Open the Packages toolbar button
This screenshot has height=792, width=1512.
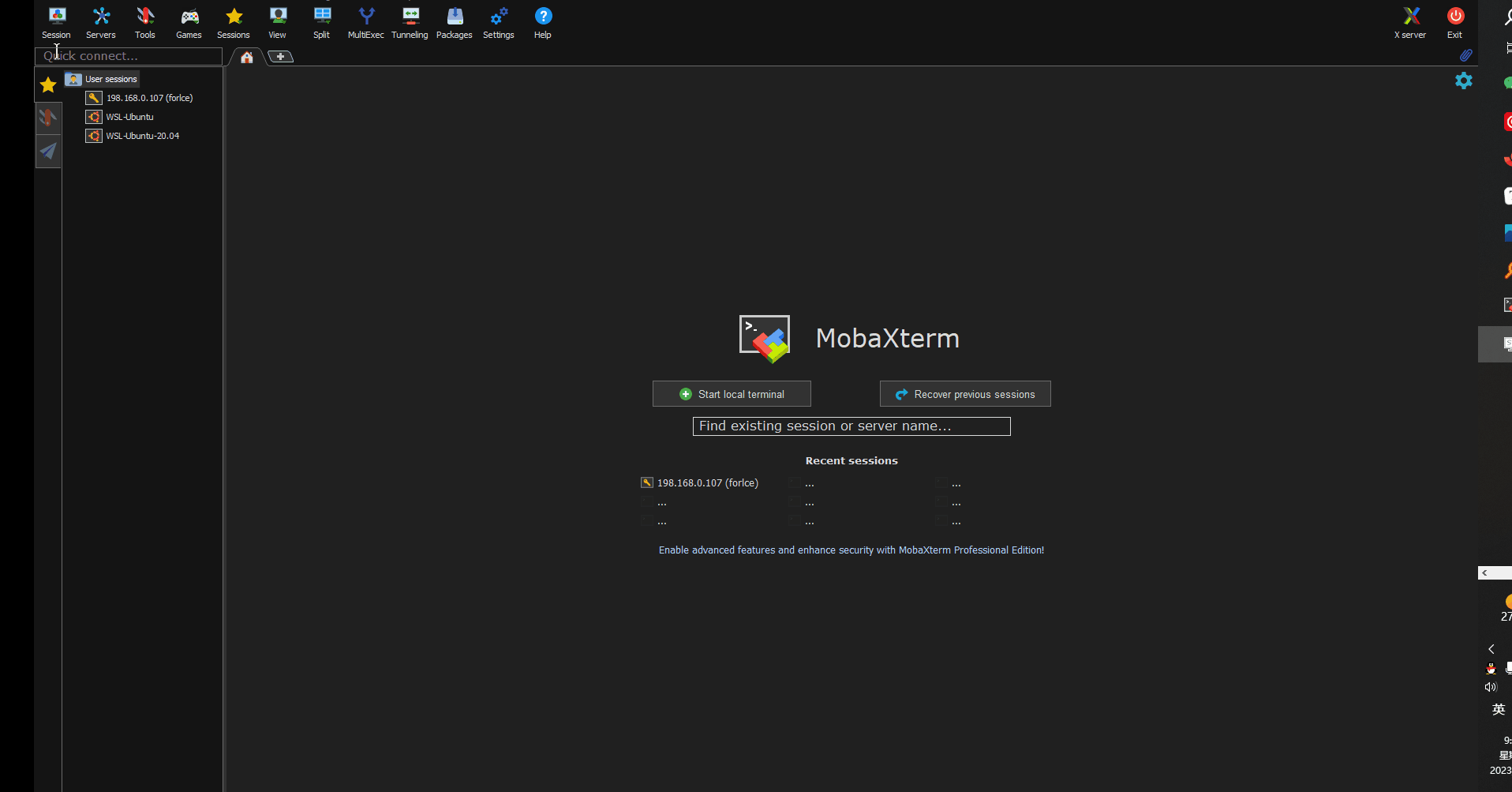point(455,23)
